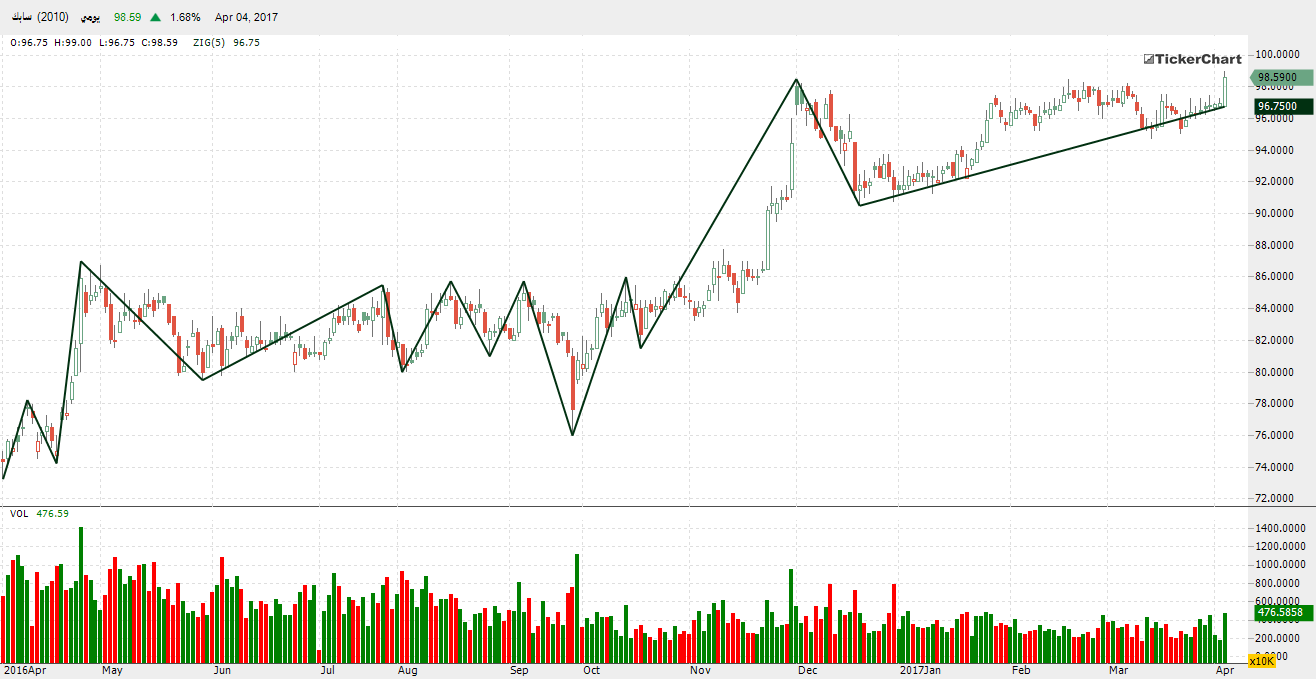
Task: Click the green up-triangle price change indicator
Action: 156,18
